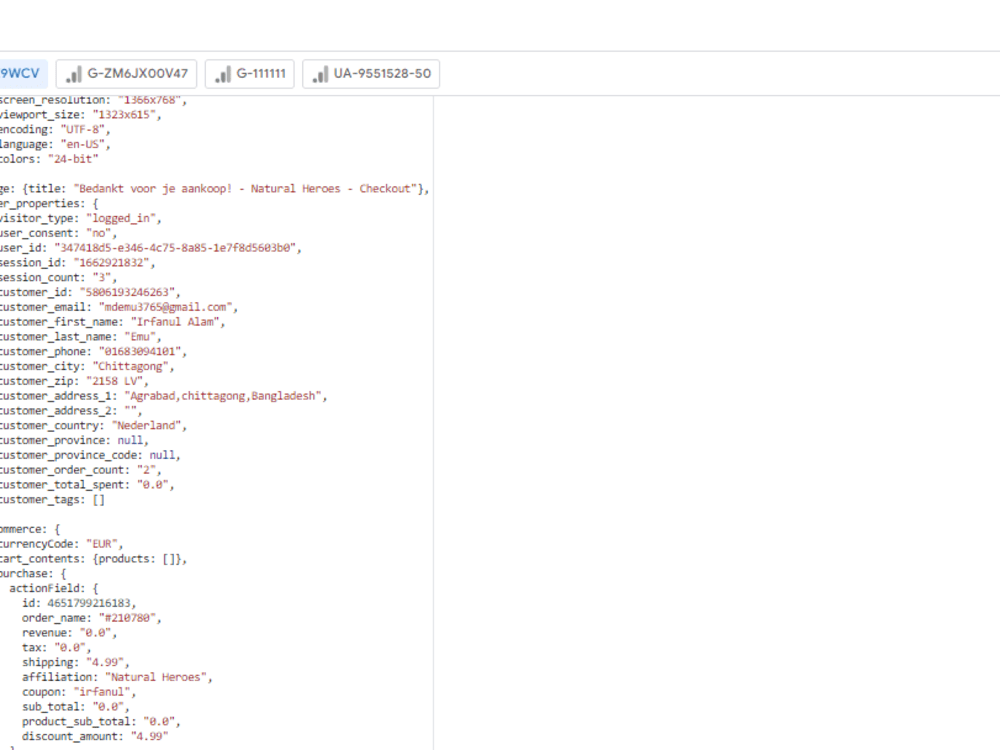Image resolution: width=1000 pixels, height=750 pixels.
Task: Select the customer_email value mdemu3765@gmail.com
Action: click(x=165, y=307)
